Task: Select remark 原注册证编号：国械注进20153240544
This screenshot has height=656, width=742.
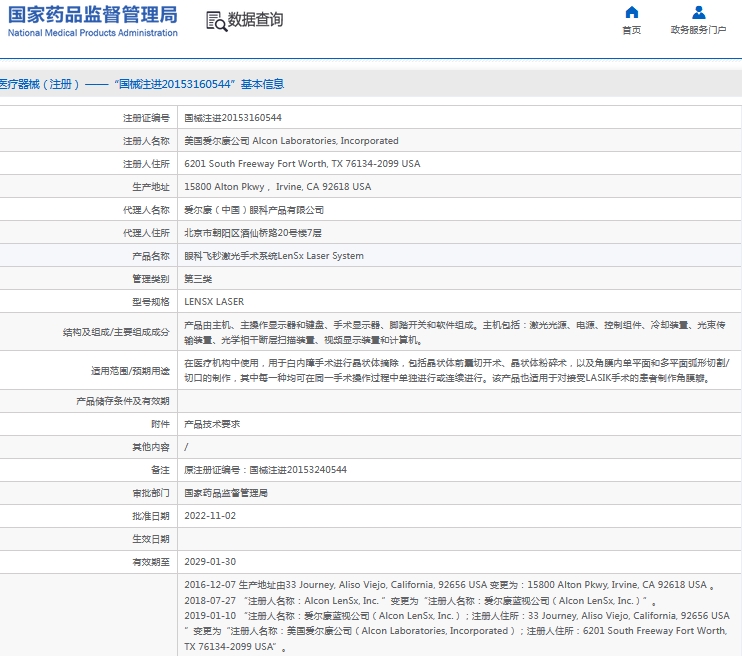Action: [265, 470]
